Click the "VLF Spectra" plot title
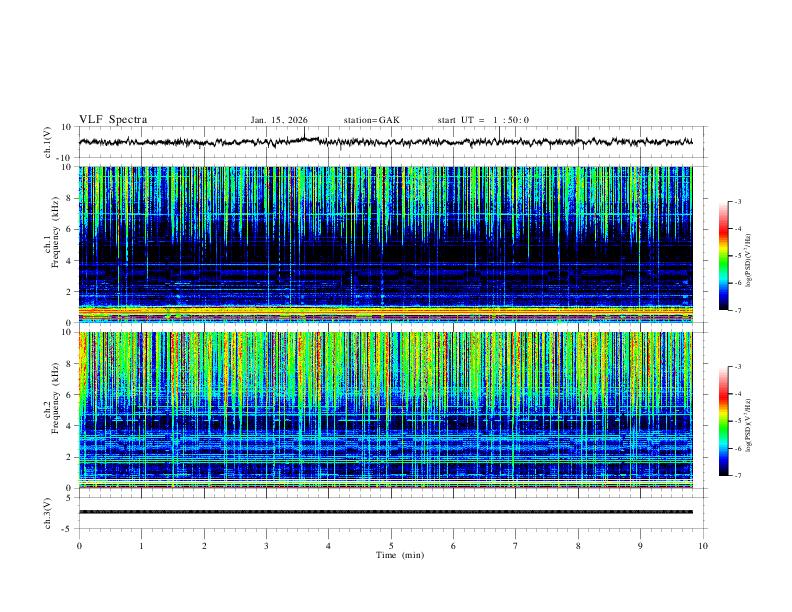This screenshot has height=612, width=792. [x=113, y=120]
